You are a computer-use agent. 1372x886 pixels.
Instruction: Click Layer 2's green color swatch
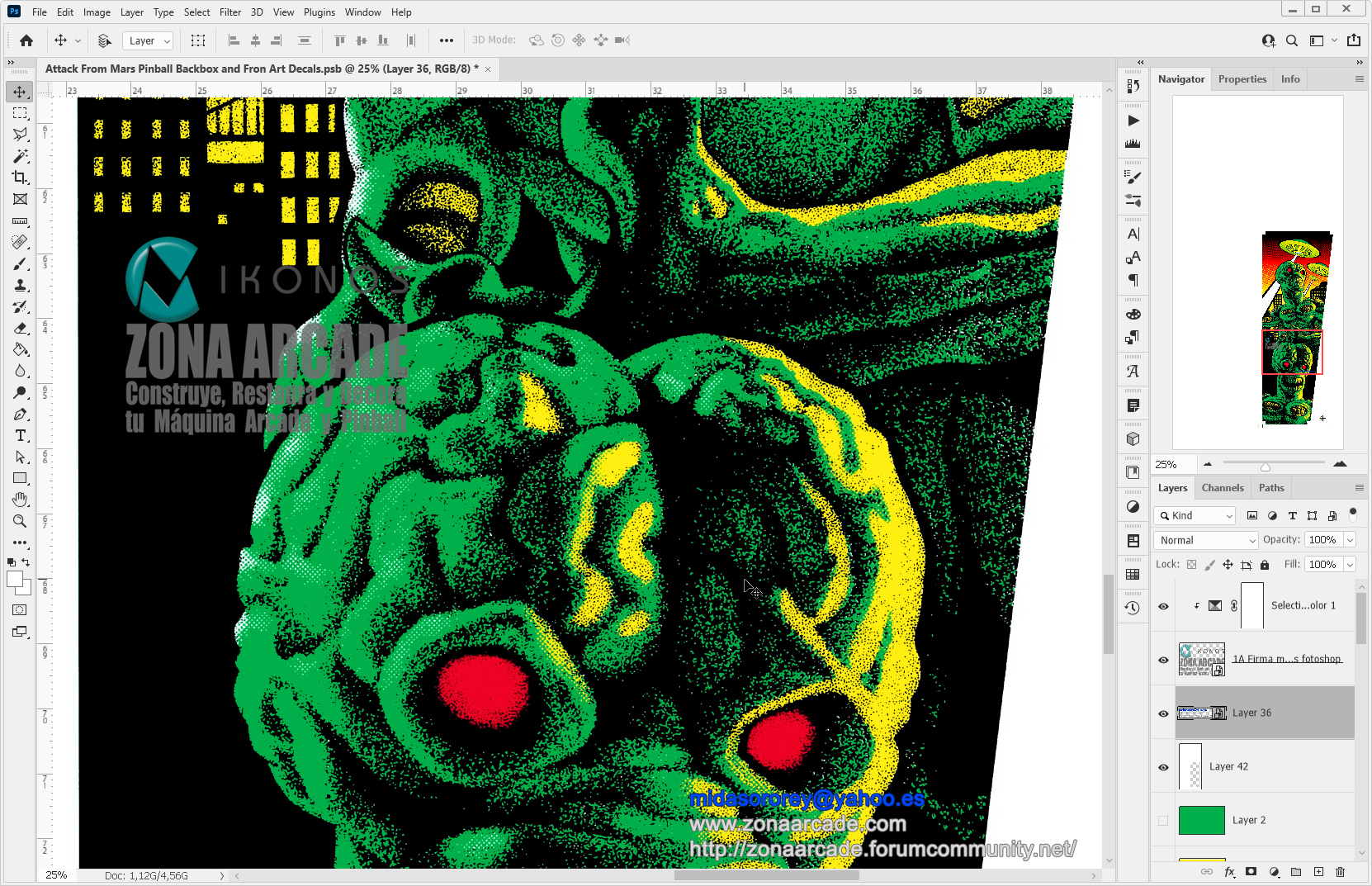[1202, 820]
